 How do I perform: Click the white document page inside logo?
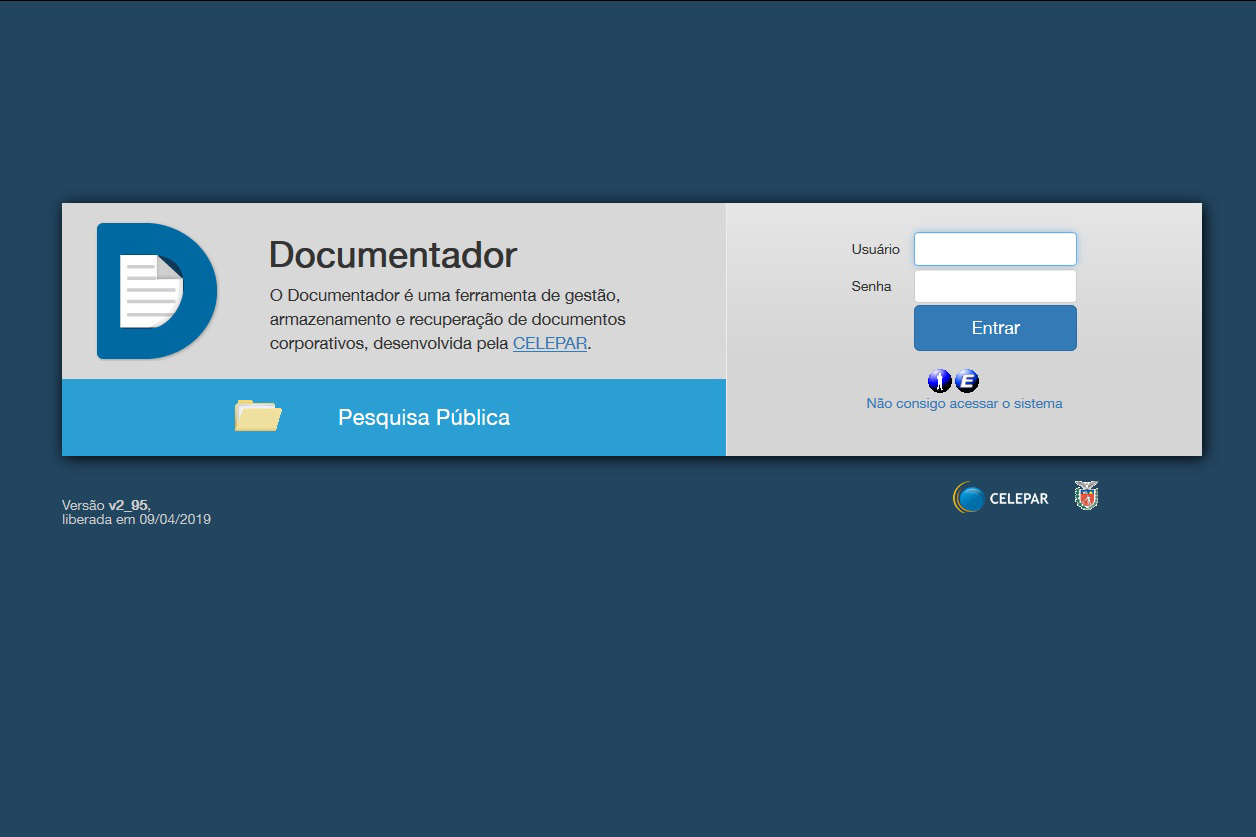coord(149,291)
